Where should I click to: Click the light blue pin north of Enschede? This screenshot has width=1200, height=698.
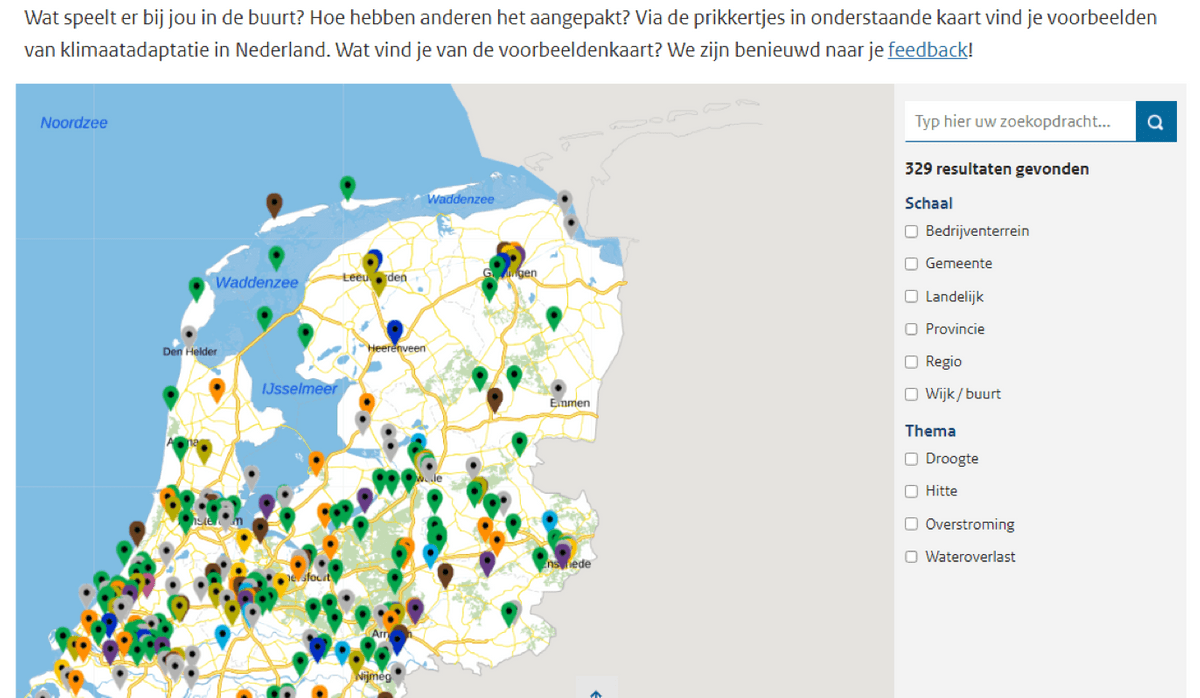(x=549, y=520)
